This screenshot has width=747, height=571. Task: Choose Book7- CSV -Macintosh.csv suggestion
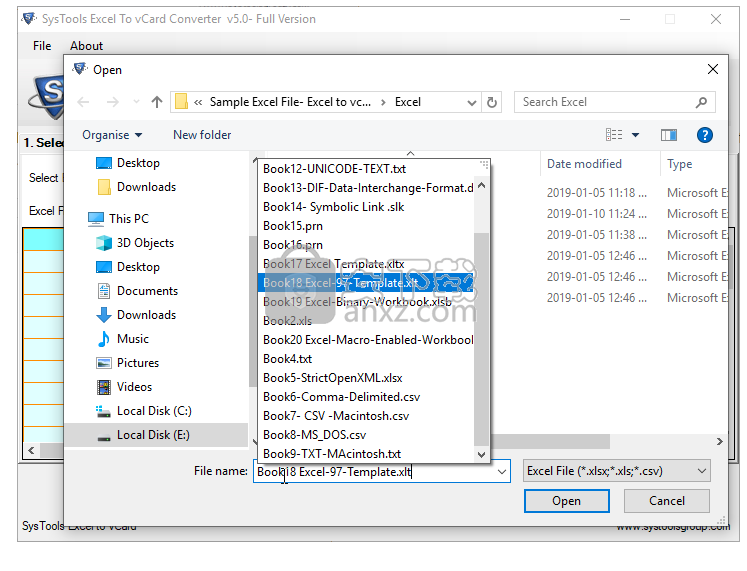pos(366,416)
